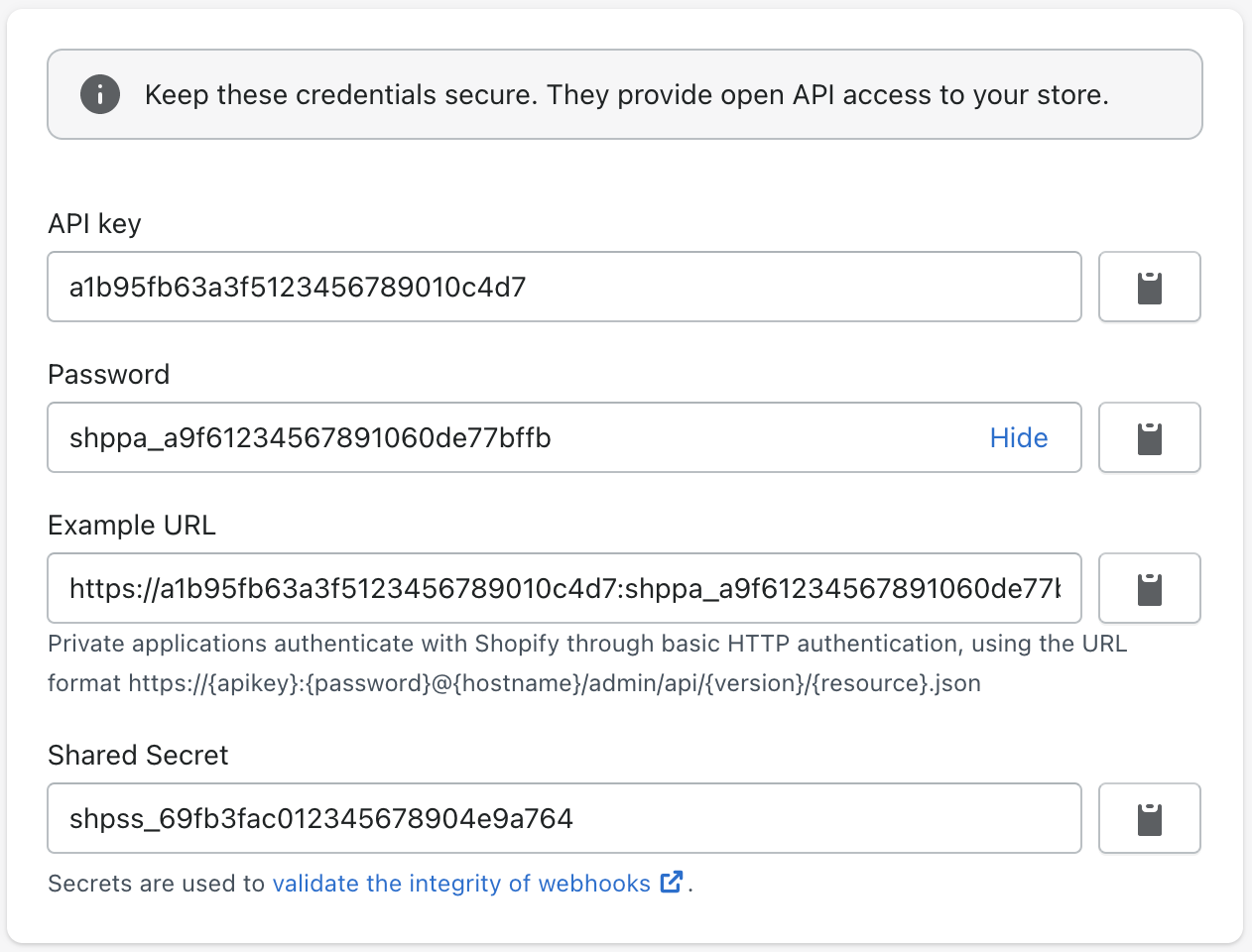Open the validate the integrity of webhooks link

[x=461, y=884]
